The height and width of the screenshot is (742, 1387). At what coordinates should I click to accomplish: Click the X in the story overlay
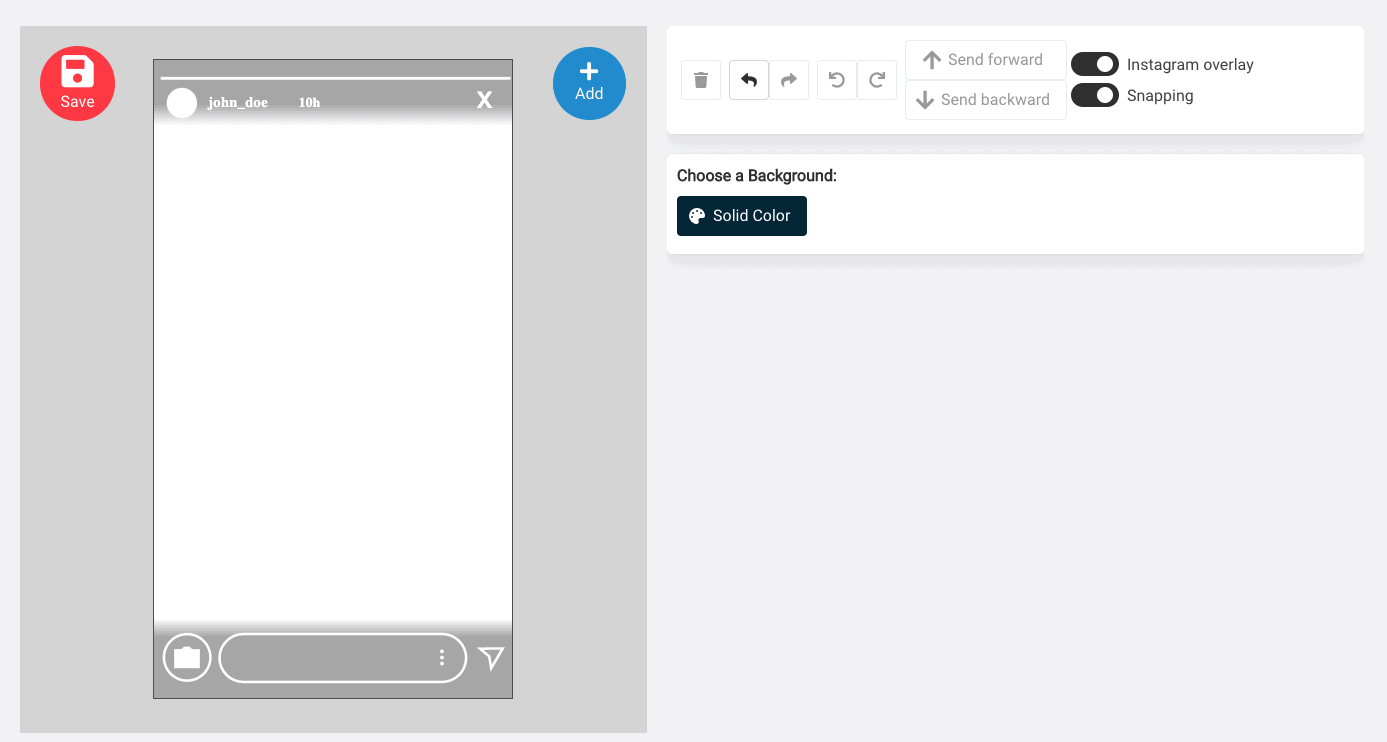[484, 100]
